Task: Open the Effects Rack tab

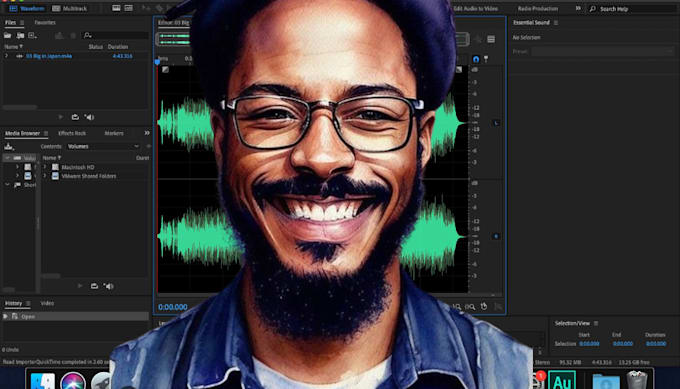Action: (x=72, y=133)
